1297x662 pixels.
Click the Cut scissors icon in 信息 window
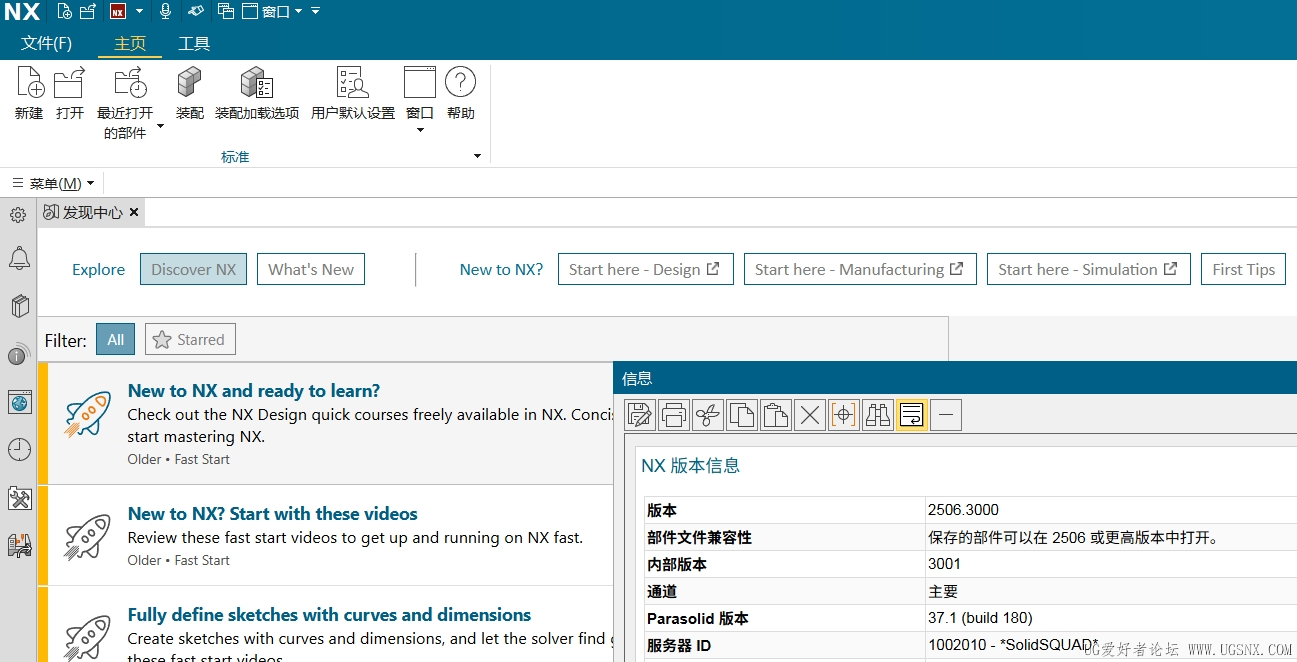pyautogui.click(x=708, y=414)
